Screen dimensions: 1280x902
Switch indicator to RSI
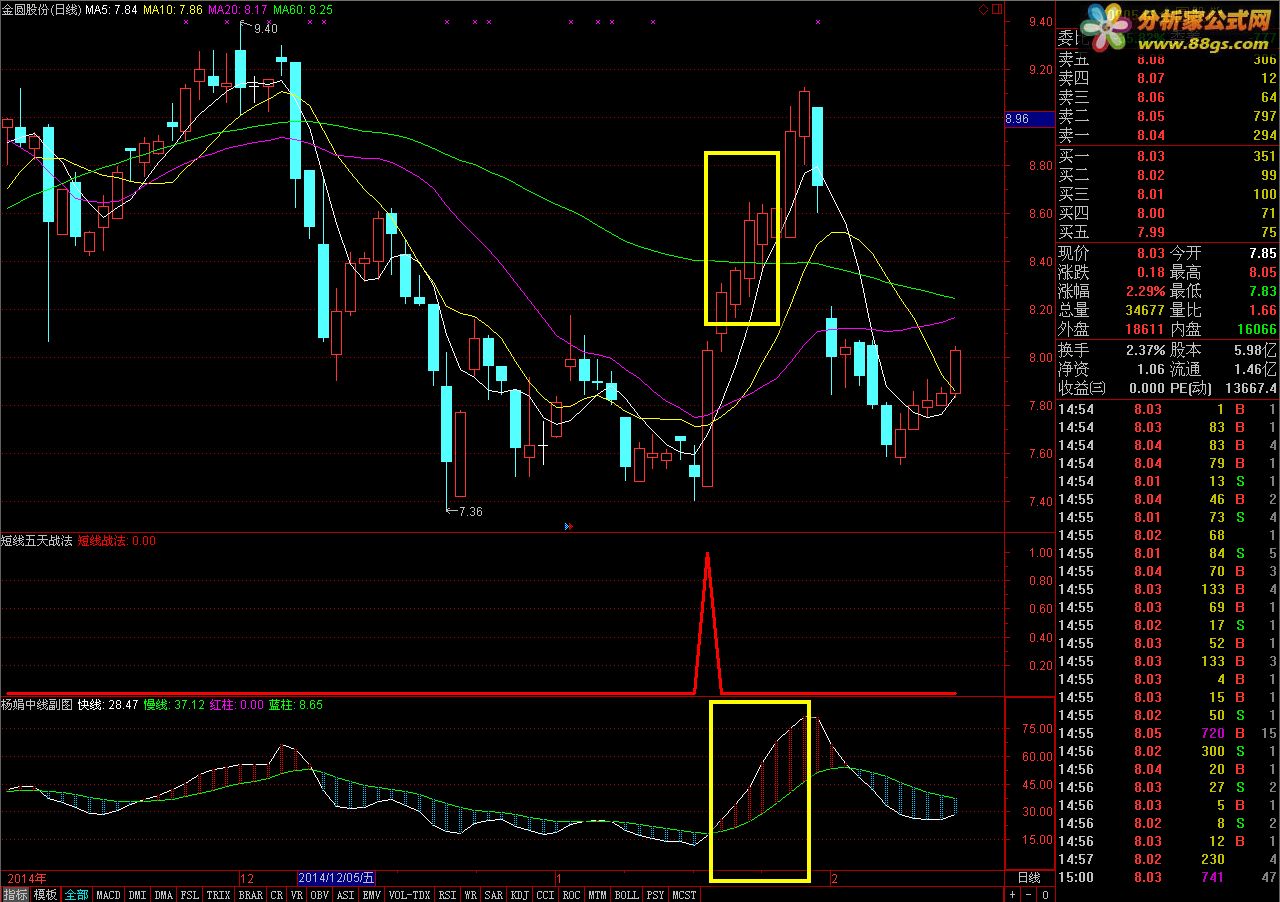tap(447, 895)
